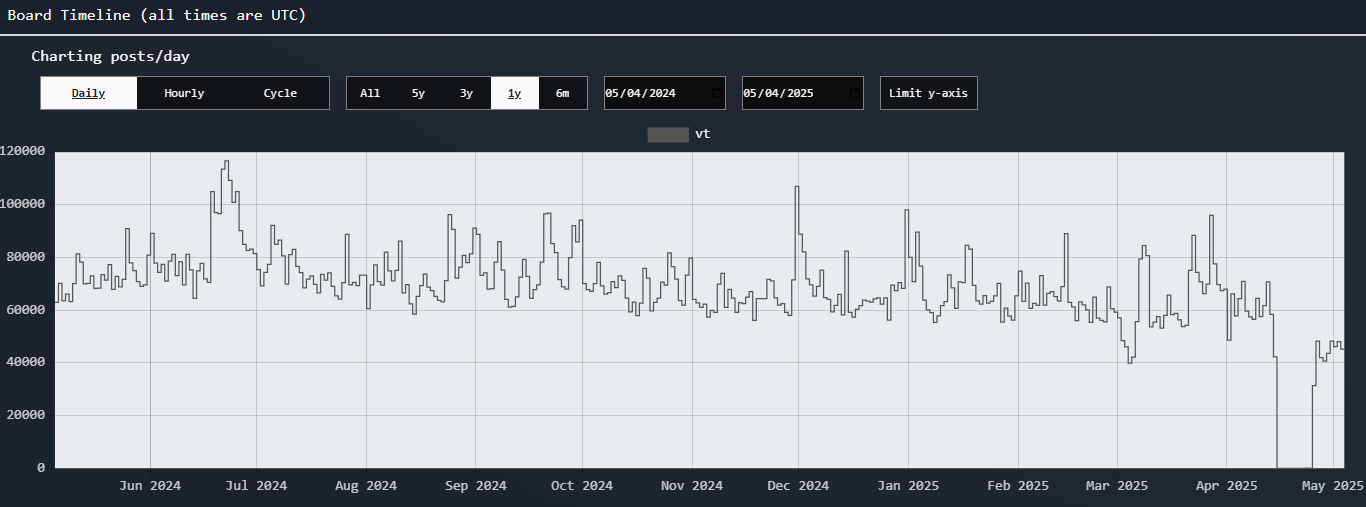
Task: Open calendar picker in 05/04/2024 date field
Action: pyautogui.click(x=715, y=93)
